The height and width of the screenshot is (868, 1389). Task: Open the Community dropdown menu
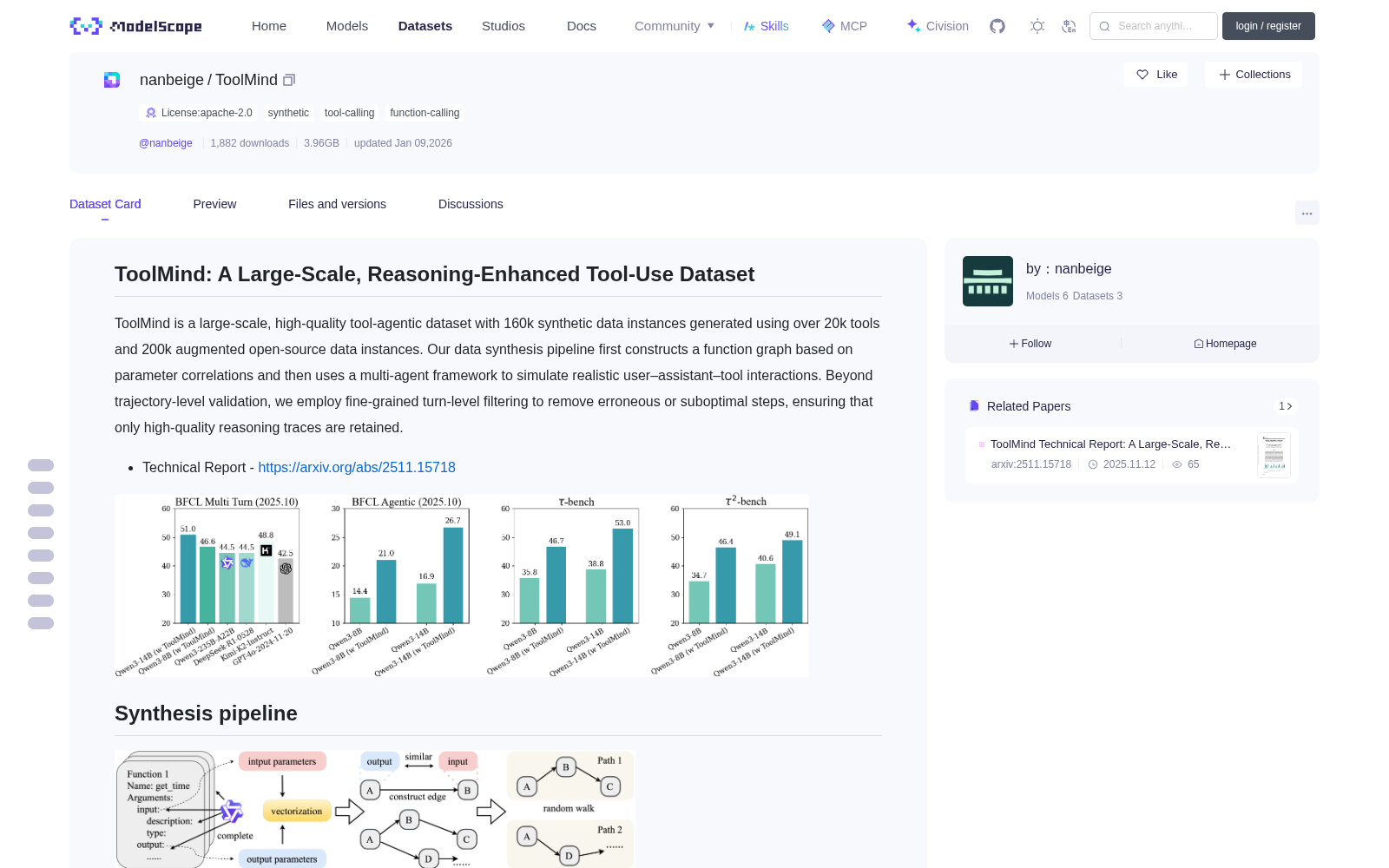675,26
